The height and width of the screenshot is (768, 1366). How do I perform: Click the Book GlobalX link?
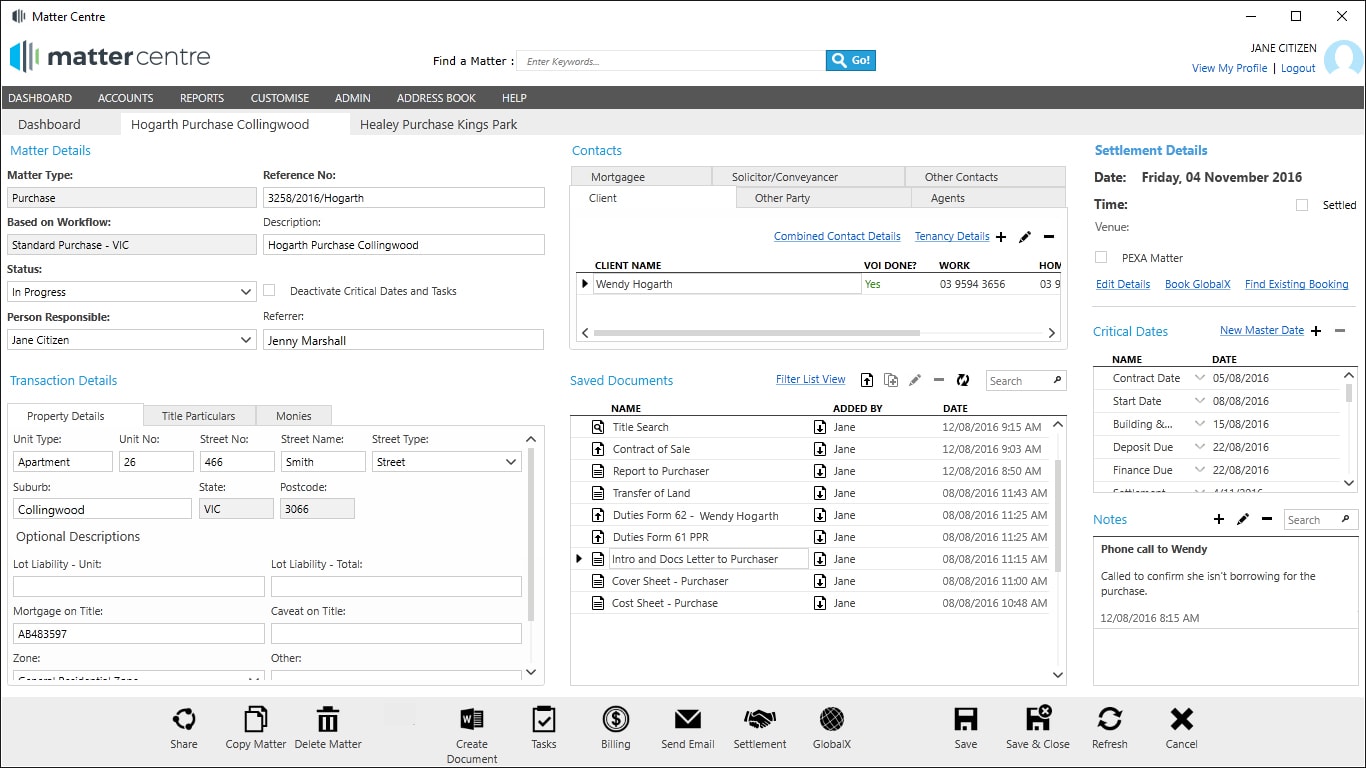click(1197, 284)
